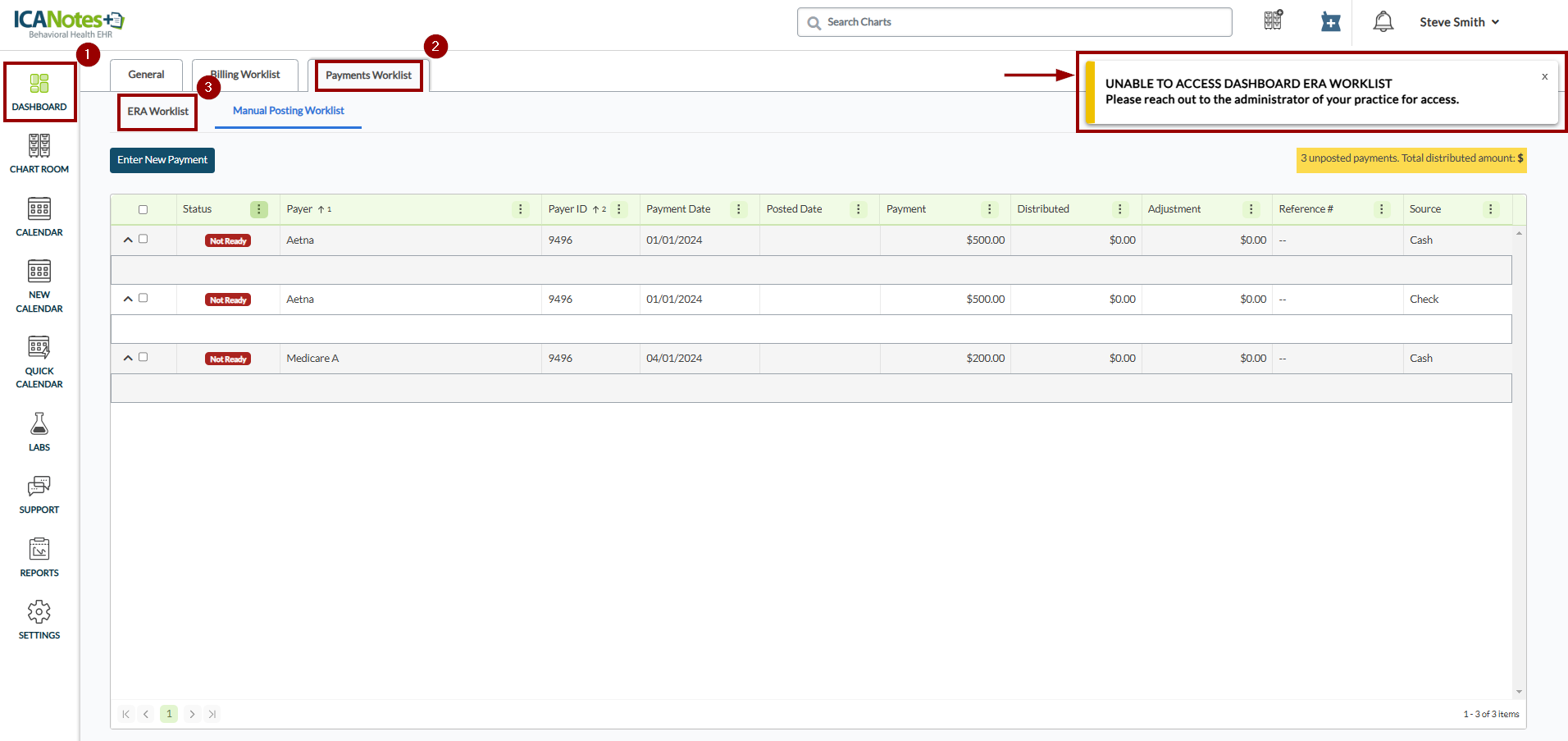The height and width of the screenshot is (741, 1568).
Task: Open Settings gear in the sidebar
Action: pos(39,620)
